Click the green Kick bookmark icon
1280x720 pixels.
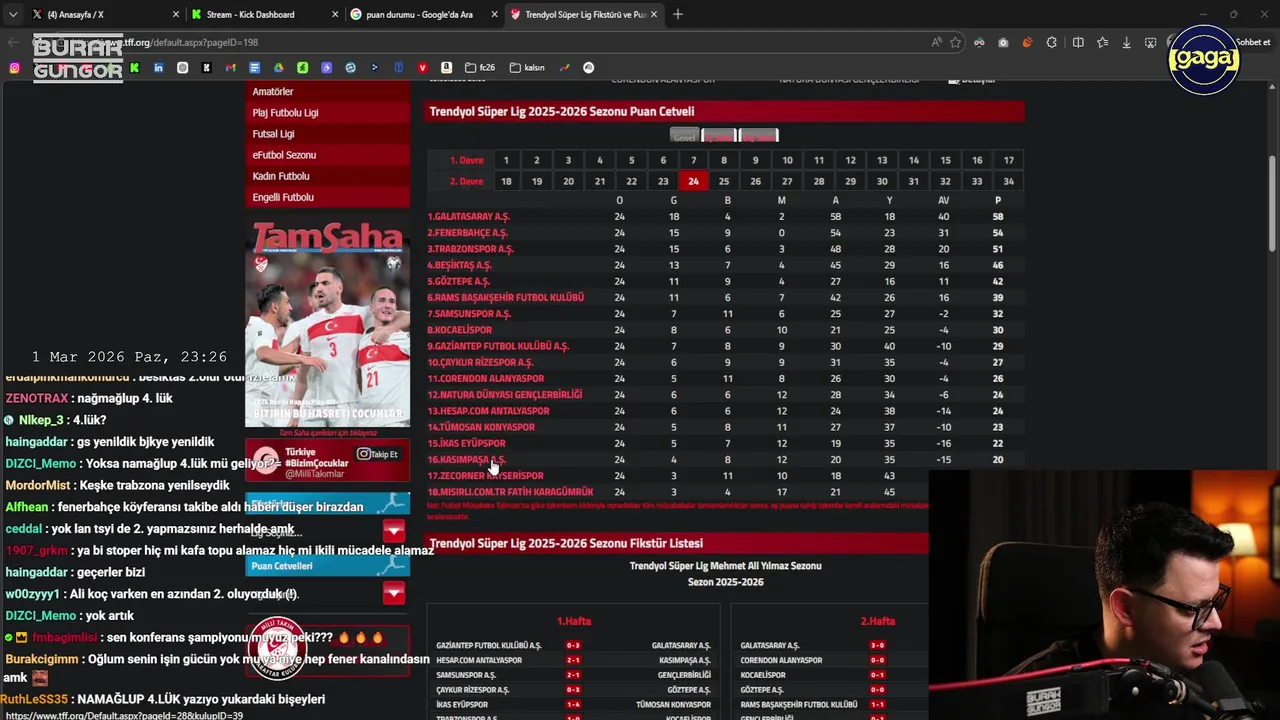tap(134, 68)
